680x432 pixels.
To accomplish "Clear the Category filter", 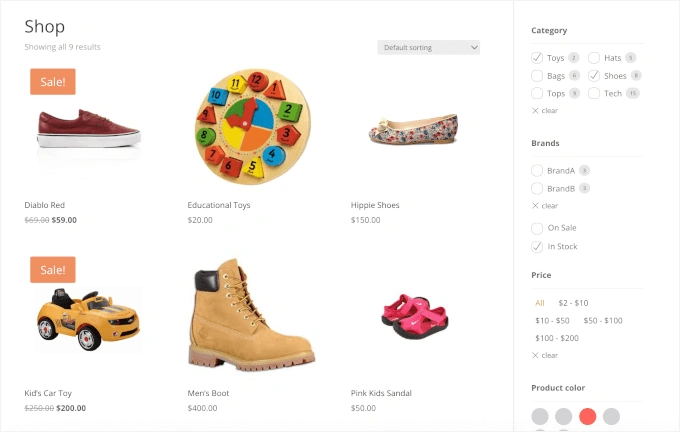I will pyautogui.click(x=545, y=110).
